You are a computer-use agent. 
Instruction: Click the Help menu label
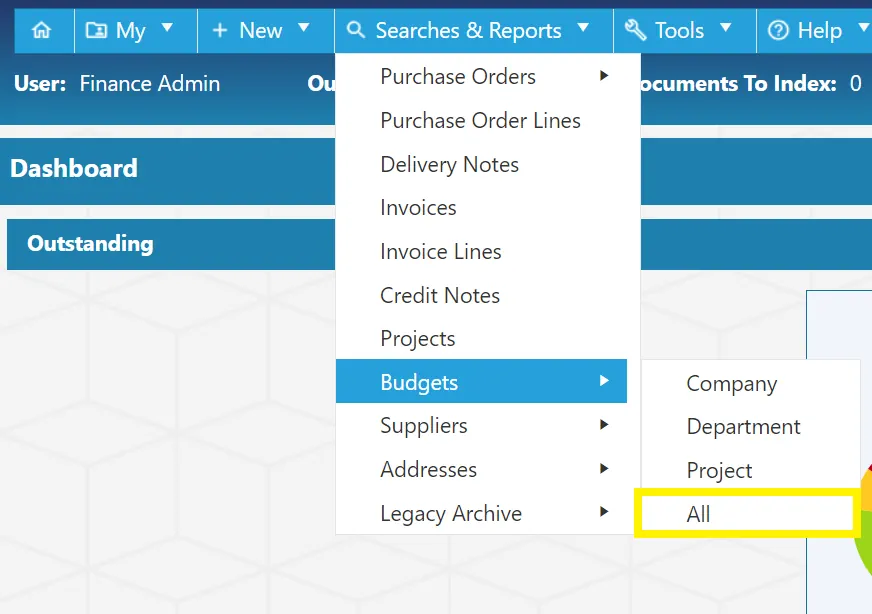pyautogui.click(x=819, y=30)
